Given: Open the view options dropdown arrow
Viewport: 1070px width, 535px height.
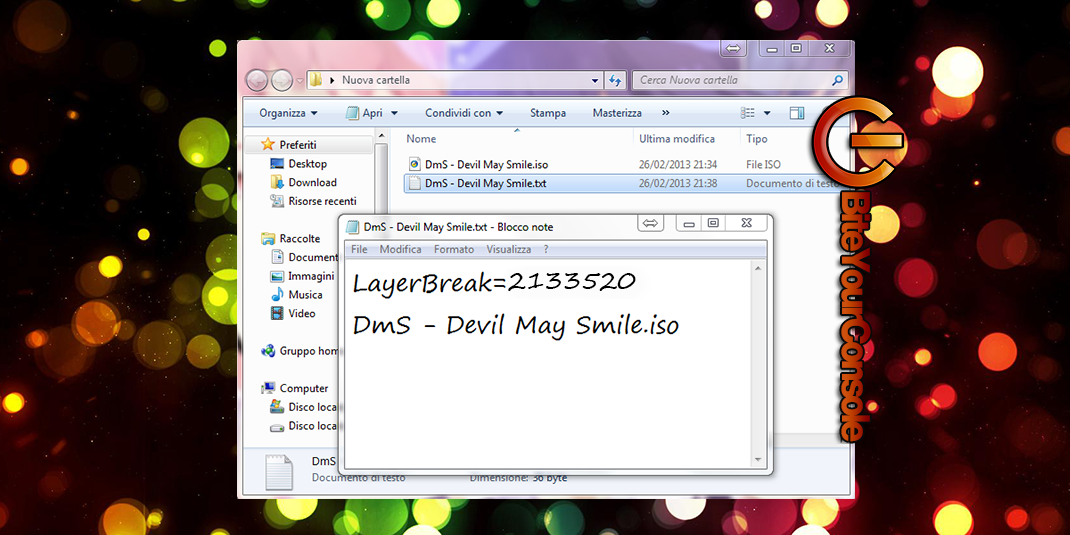Looking at the screenshot, I should point(766,113).
